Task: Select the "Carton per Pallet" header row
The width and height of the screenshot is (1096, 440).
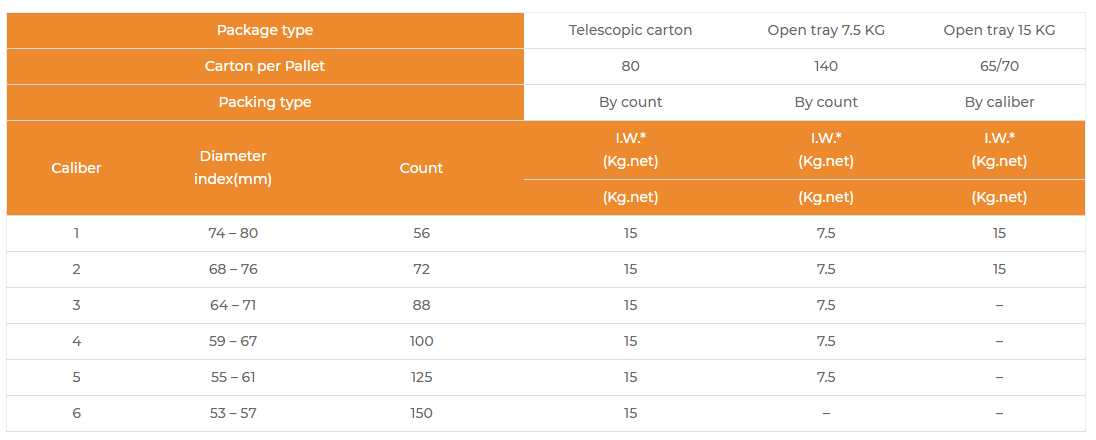Action: [265, 66]
